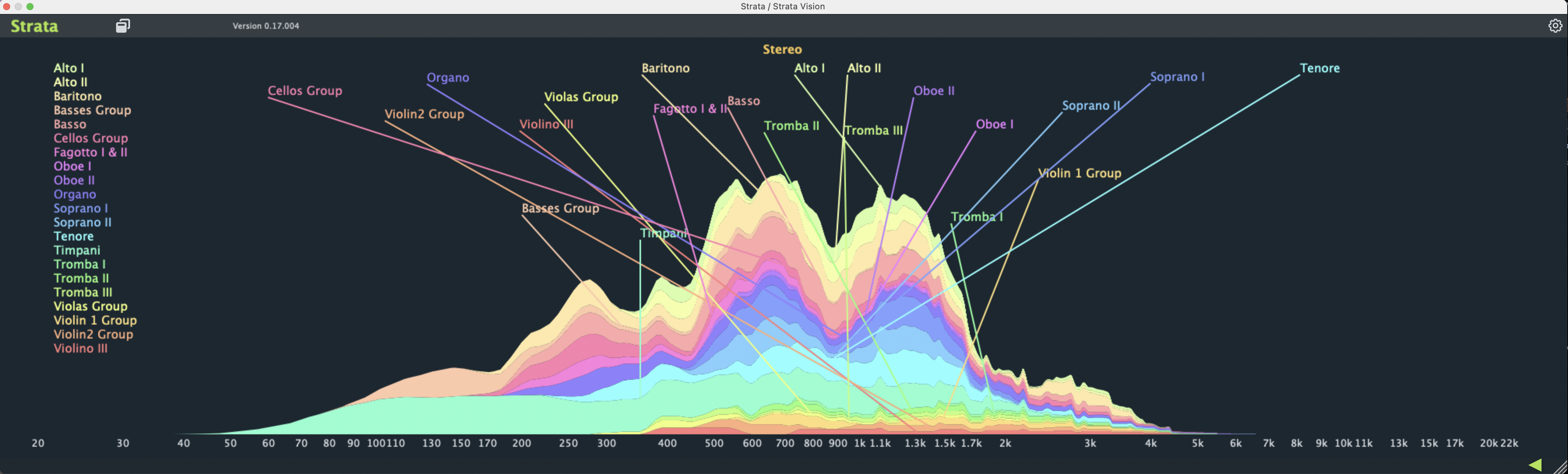The image size is (1568, 474).
Task: Click the 1k frequency axis marker
Action: click(860, 443)
